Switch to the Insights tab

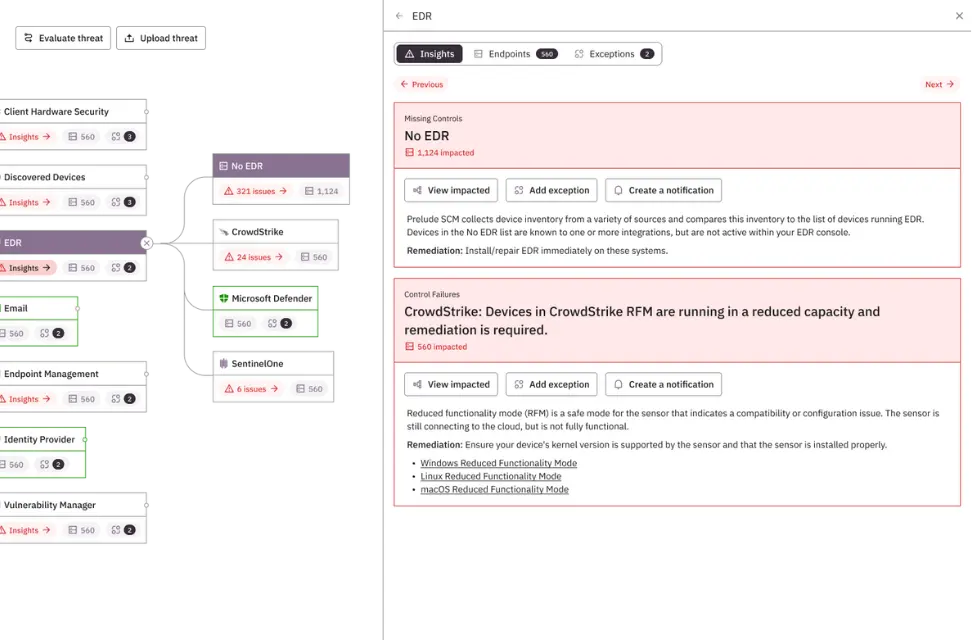pyautogui.click(x=430, y=54)
